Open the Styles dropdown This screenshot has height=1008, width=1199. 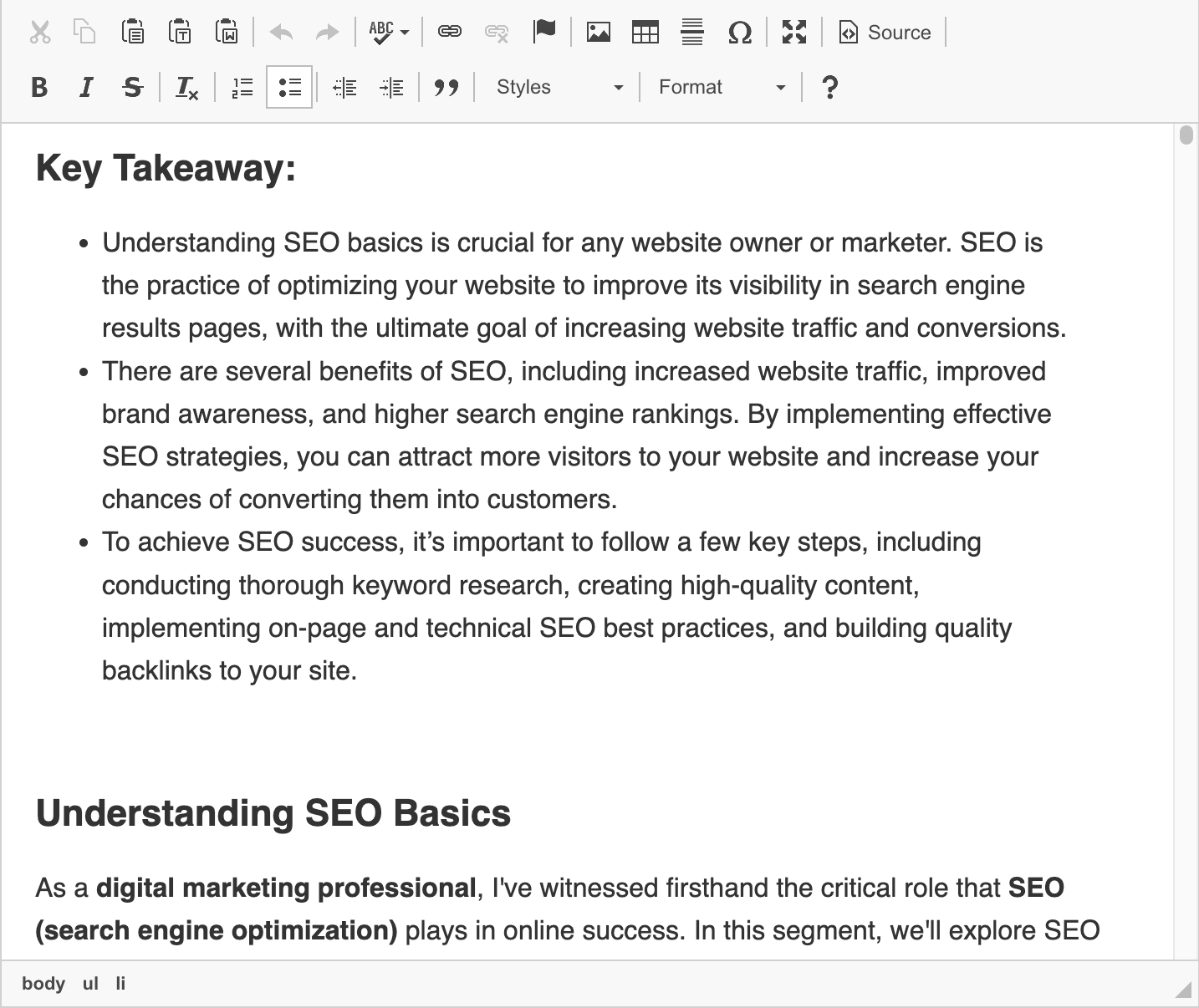(x=558, y=87)
